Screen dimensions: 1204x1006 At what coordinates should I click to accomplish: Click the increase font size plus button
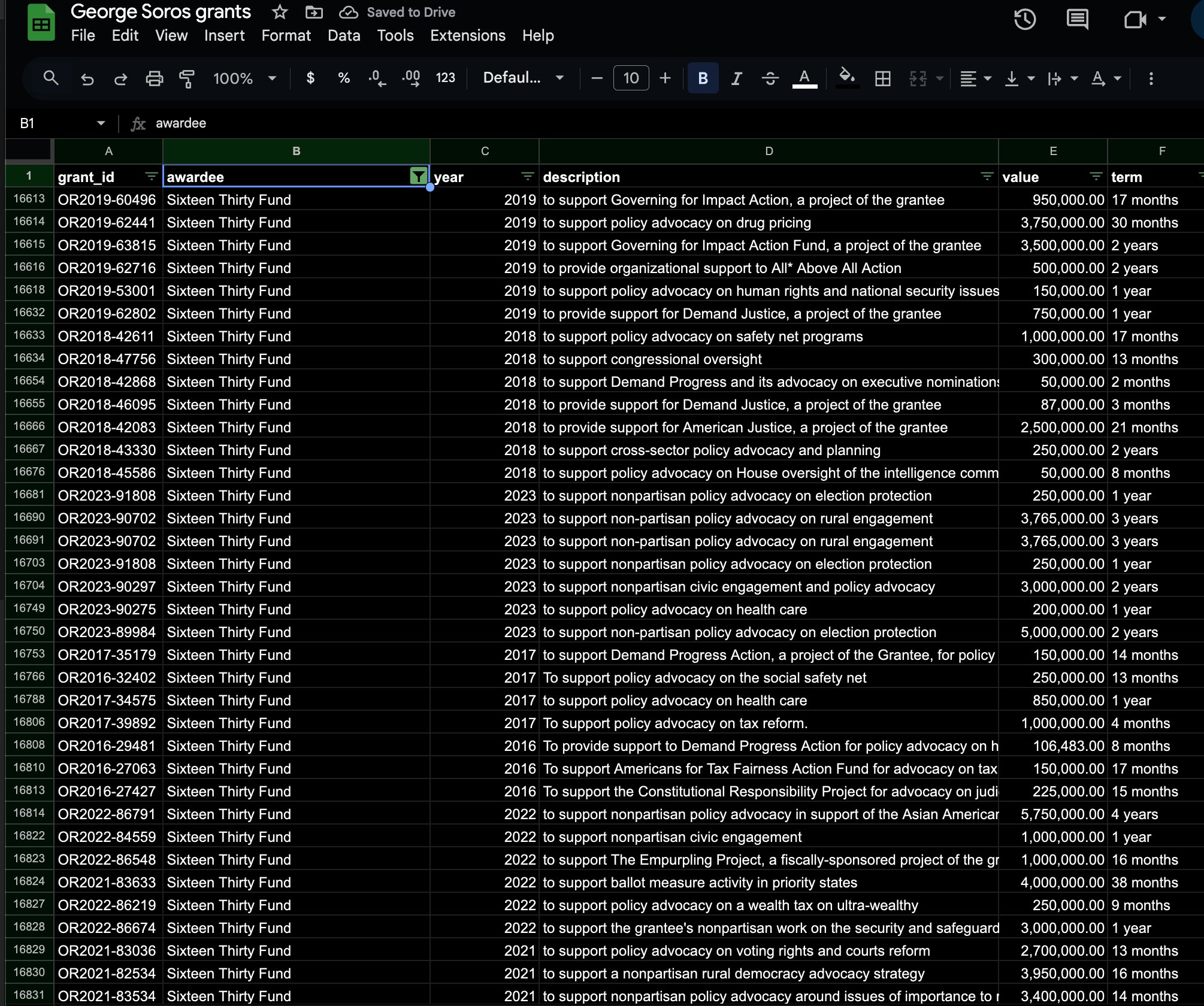point(665,78)
